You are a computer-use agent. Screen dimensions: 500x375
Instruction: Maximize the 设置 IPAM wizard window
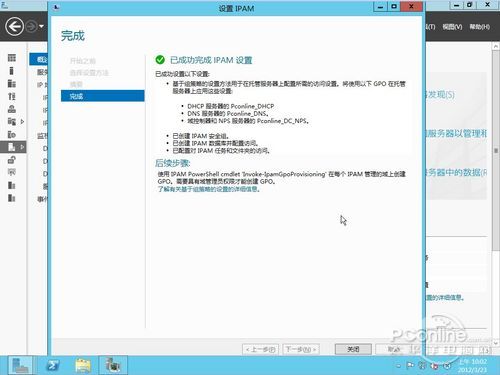pyautogui.click(x=394, y=7)
